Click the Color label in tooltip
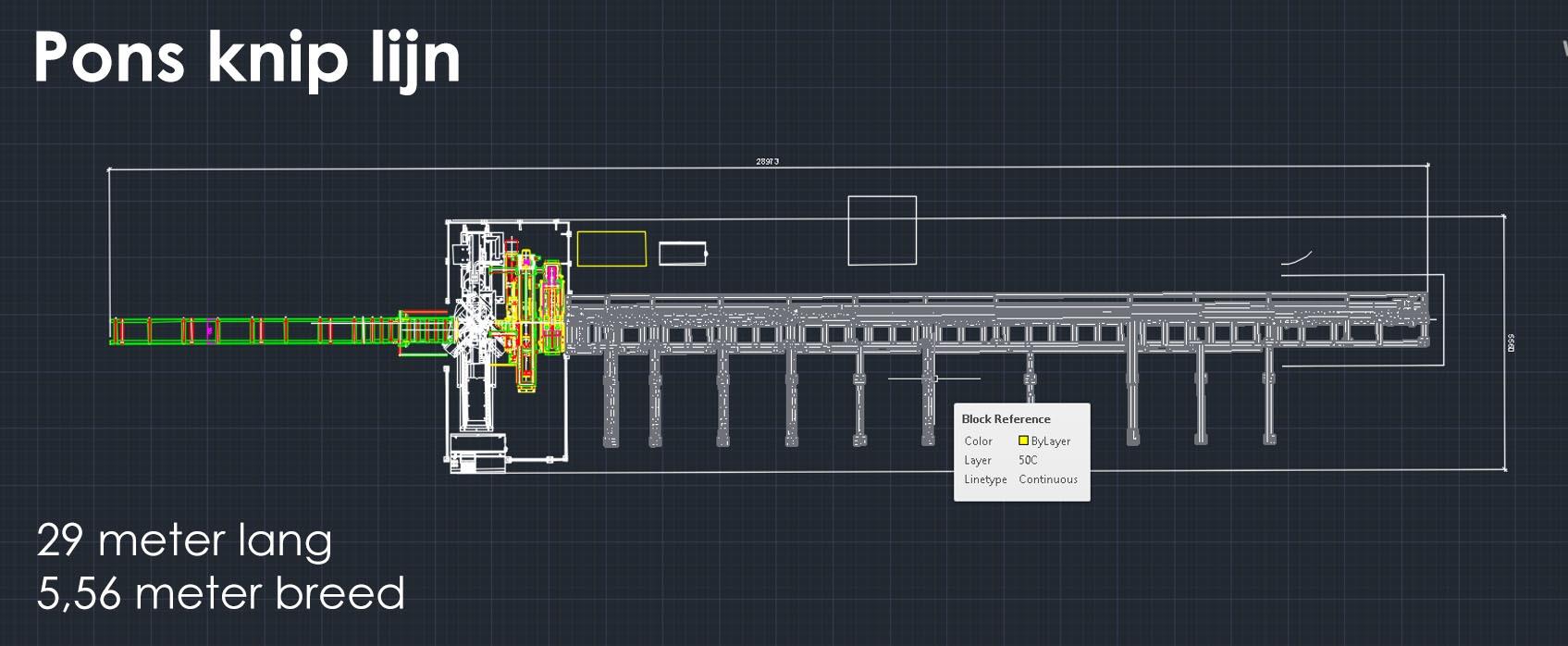1568x646 pixels. 978,441
